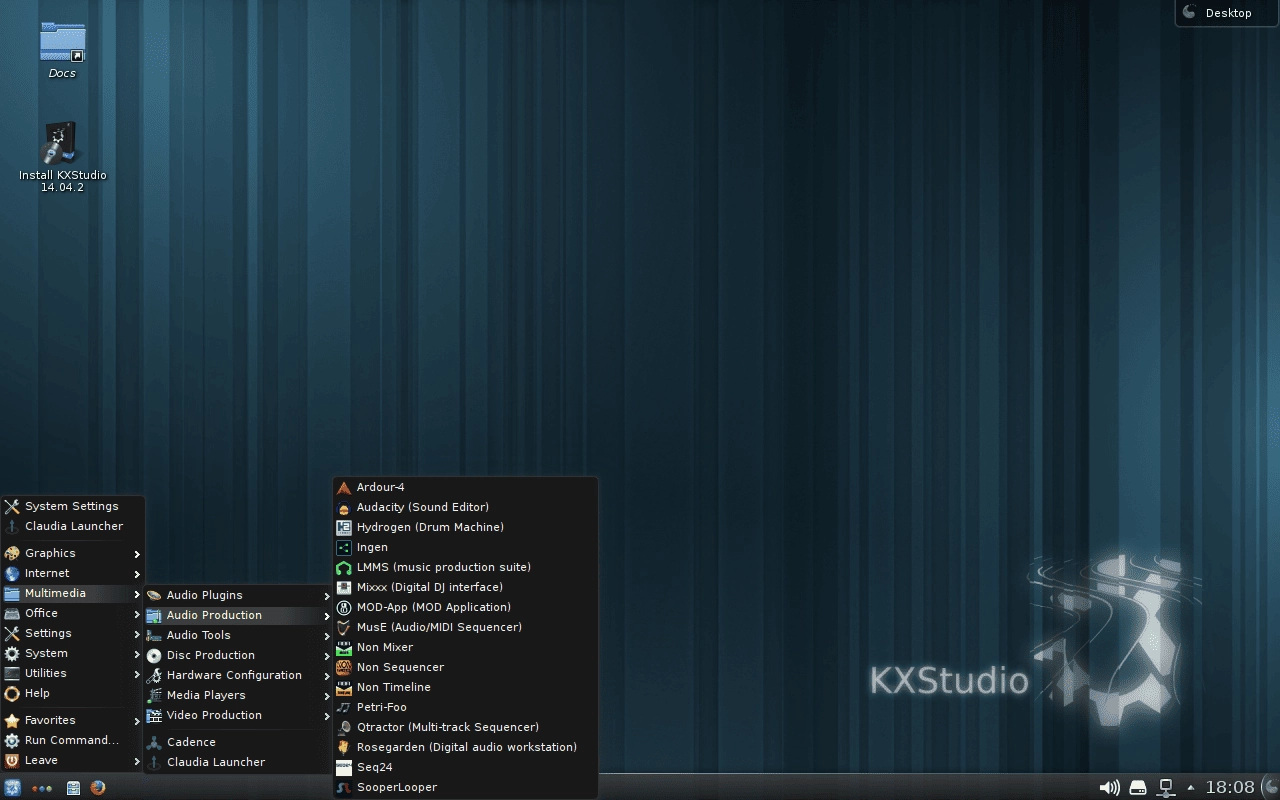Viewport: 1280px width, 800px height.
Task: Expand the Graphics submenu arrow
Action: [137, 554]
